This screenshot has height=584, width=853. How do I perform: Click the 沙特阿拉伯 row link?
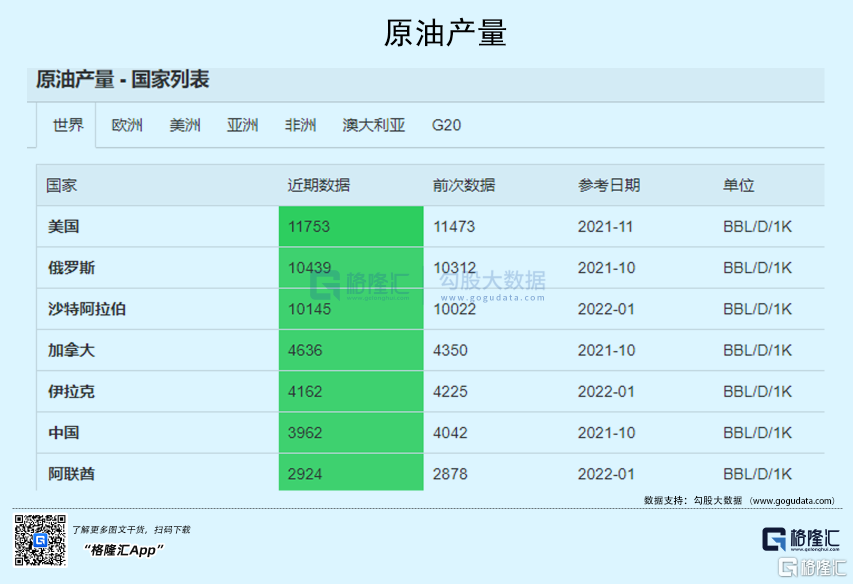[x=87, y=309]
